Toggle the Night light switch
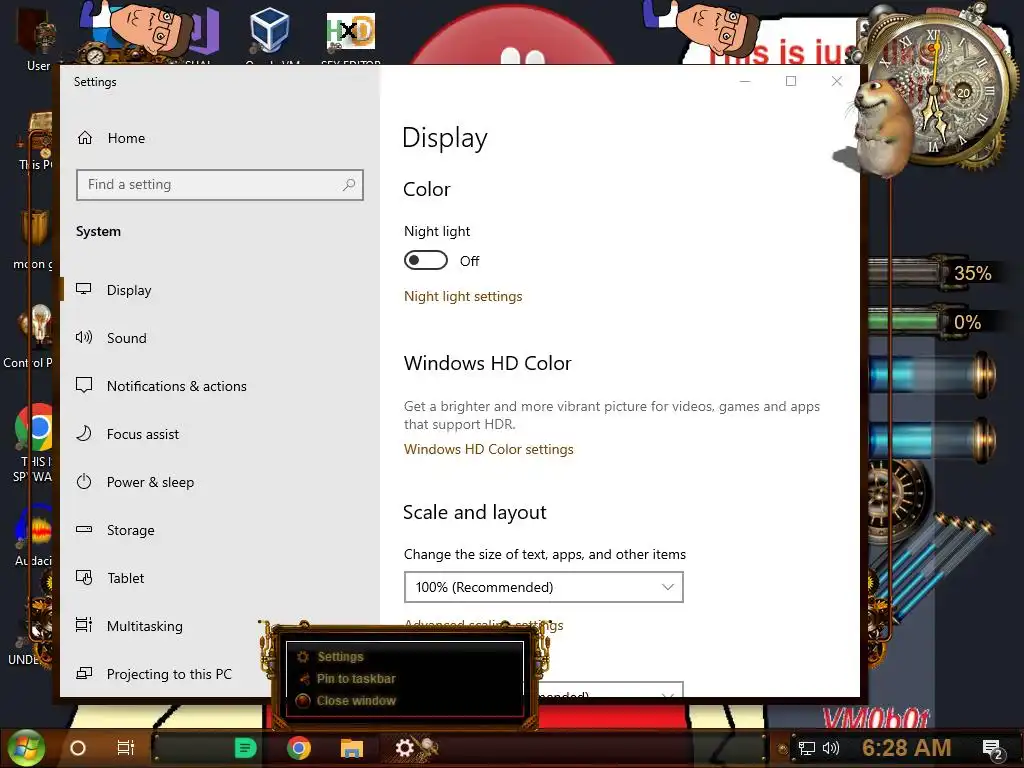 (x=426, y=260)
